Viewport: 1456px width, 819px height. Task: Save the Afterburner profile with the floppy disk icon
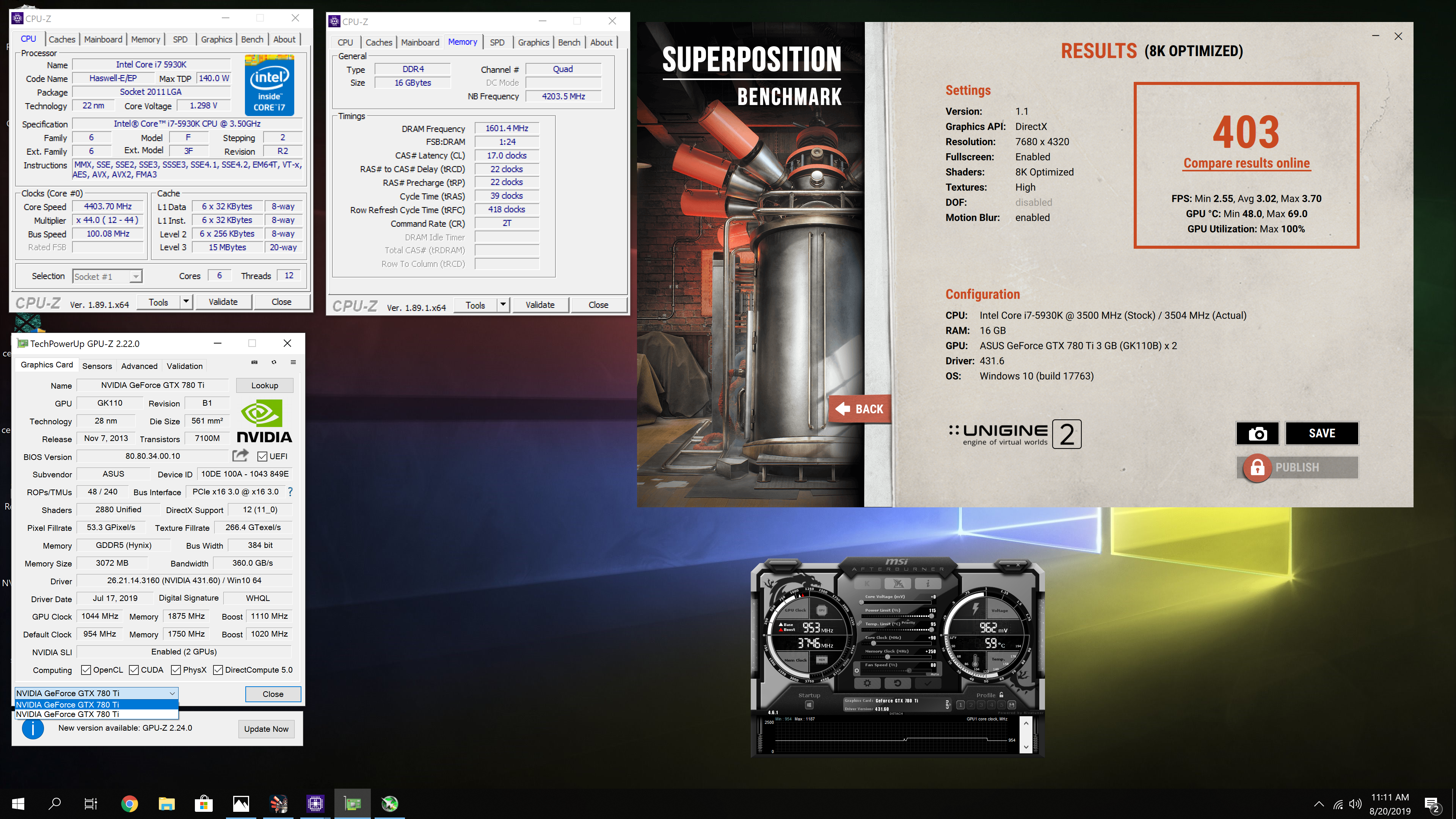click(x=1012, y=705)
